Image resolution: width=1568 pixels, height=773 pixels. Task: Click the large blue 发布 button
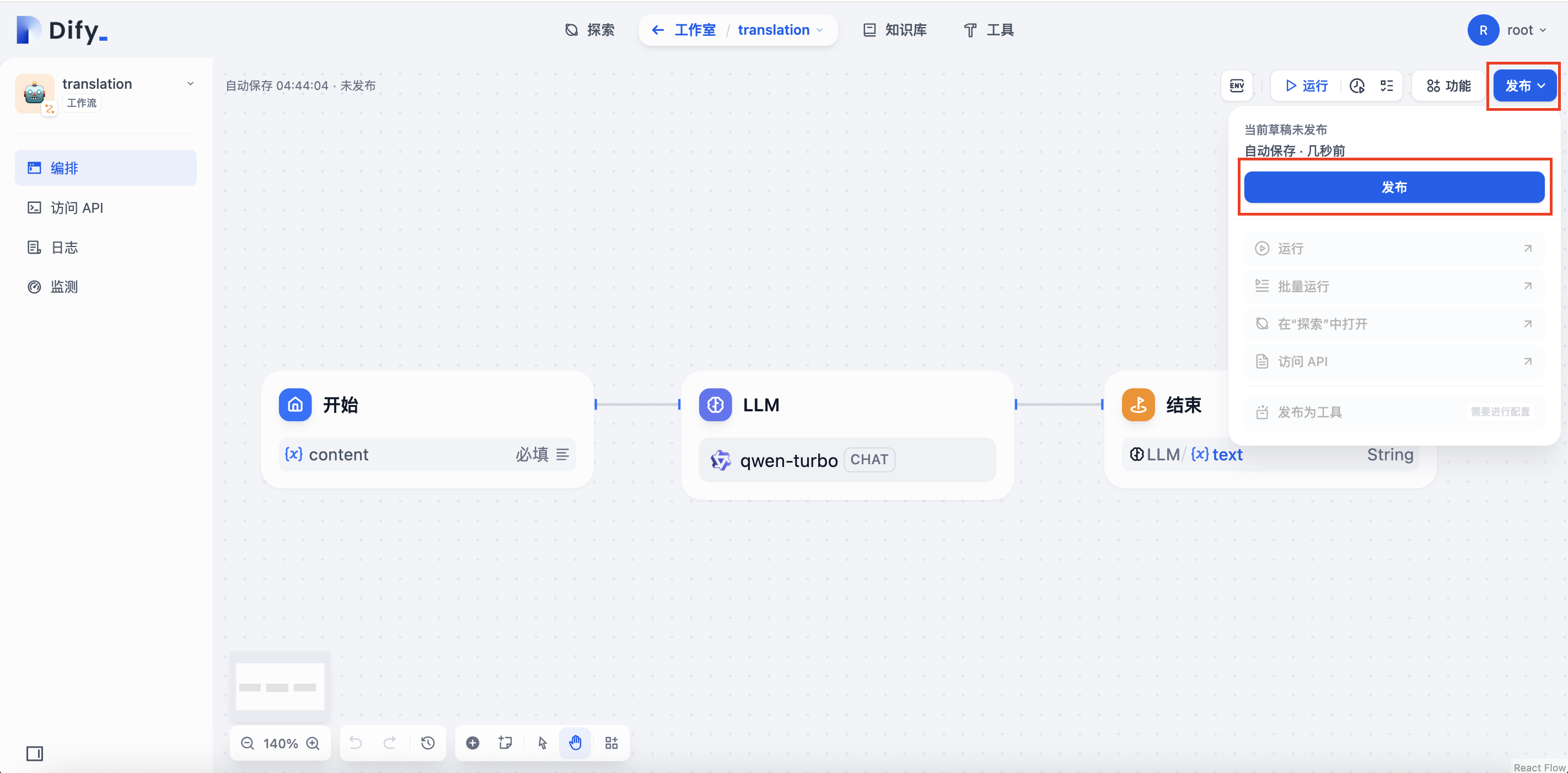(x=1394, y=187)
